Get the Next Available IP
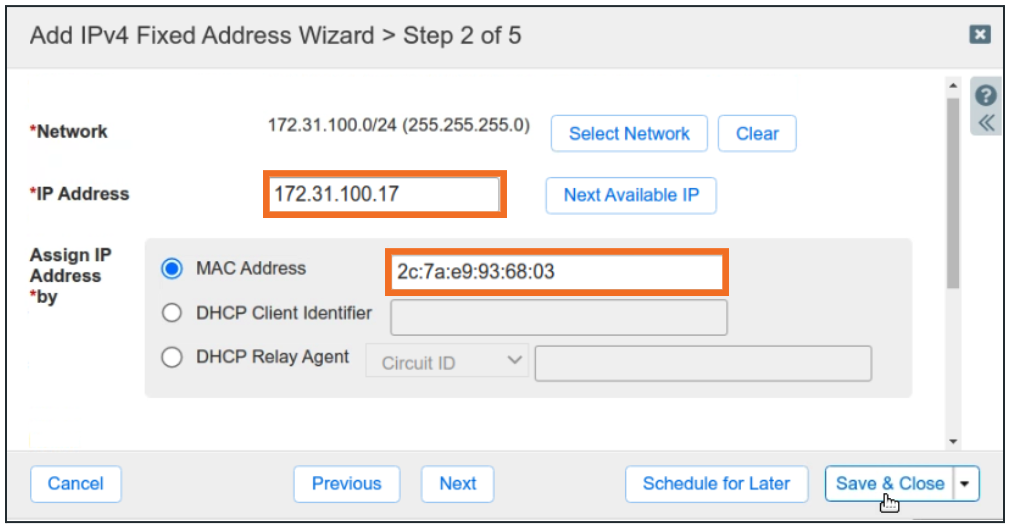 631,195
